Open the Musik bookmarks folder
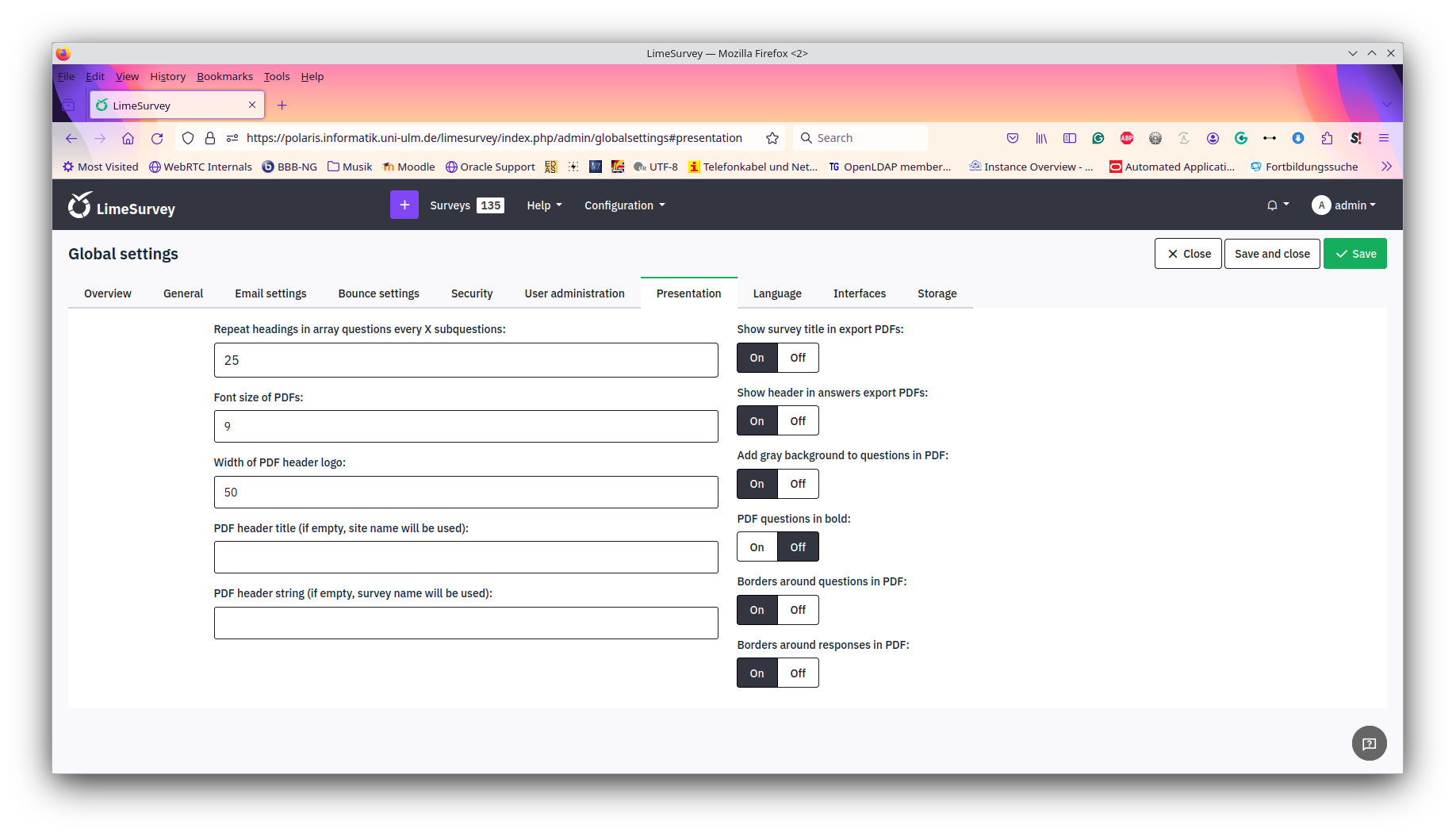1456x836 pixels. 350,167
